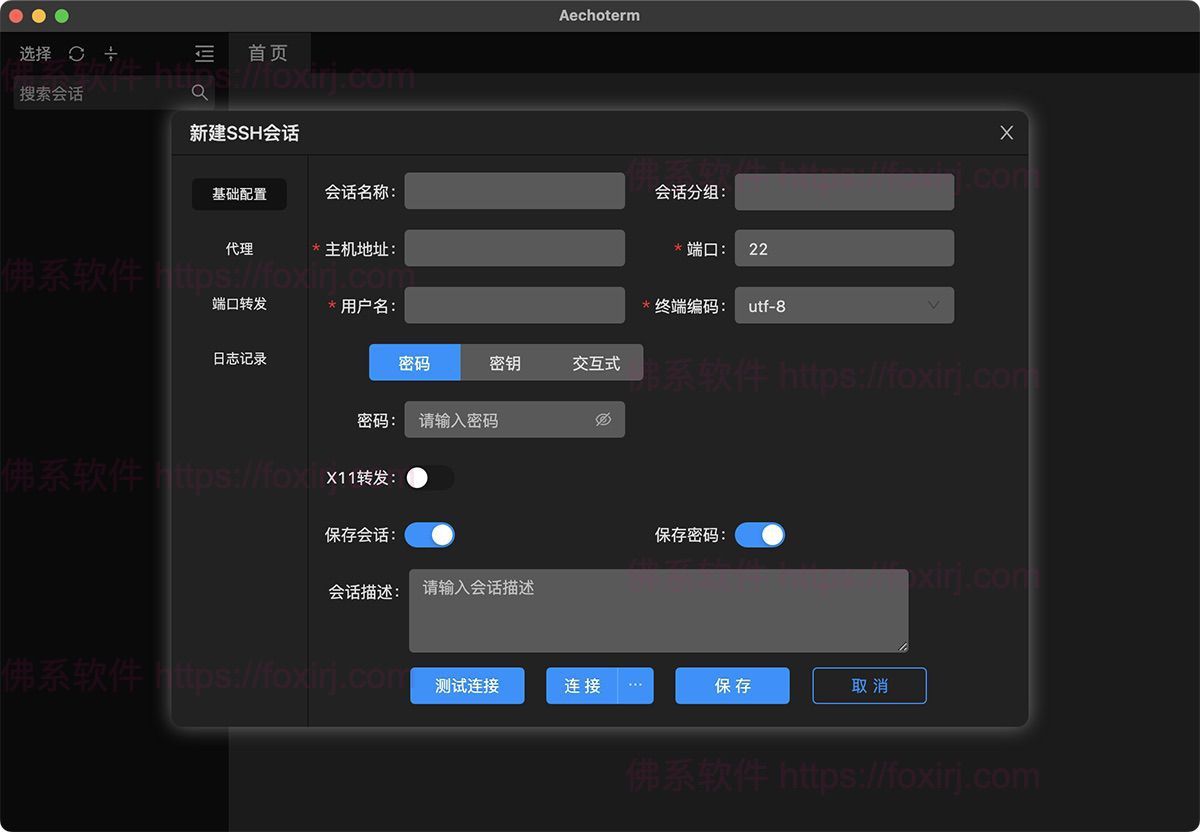
Task: Click the refresh sessions icon in the toolbar
Action: tap(77, 54)
